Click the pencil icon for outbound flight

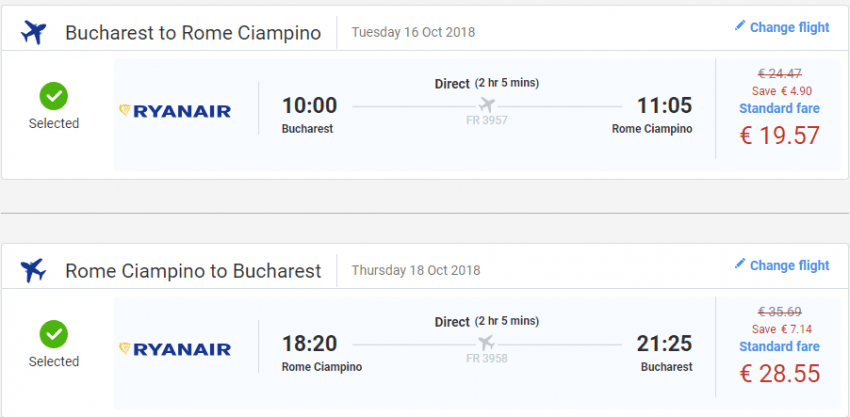click(740, 26)
